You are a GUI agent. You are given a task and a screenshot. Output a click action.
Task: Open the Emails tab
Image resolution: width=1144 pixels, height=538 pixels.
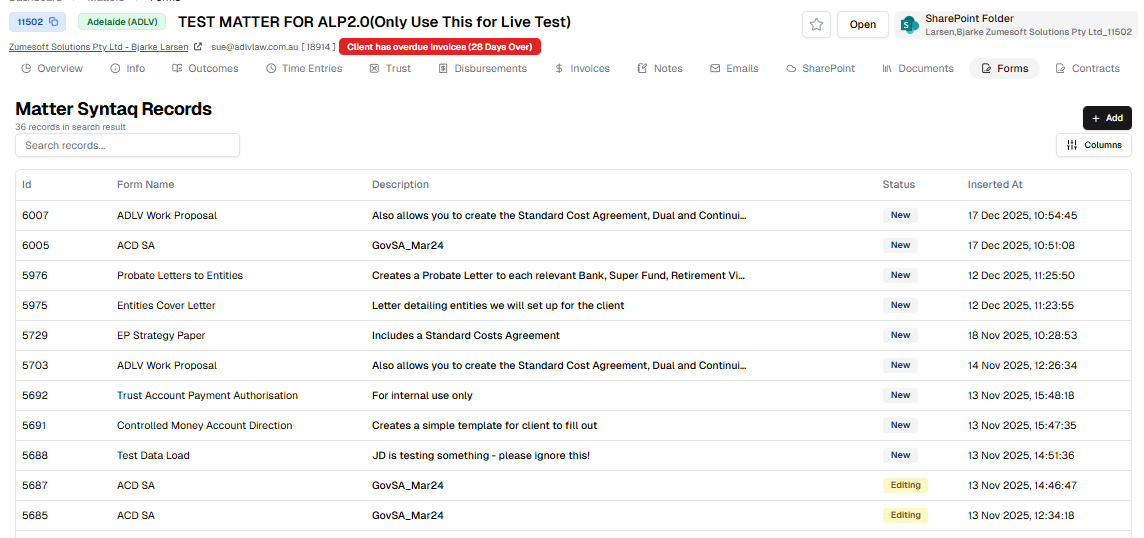(734, 69)
